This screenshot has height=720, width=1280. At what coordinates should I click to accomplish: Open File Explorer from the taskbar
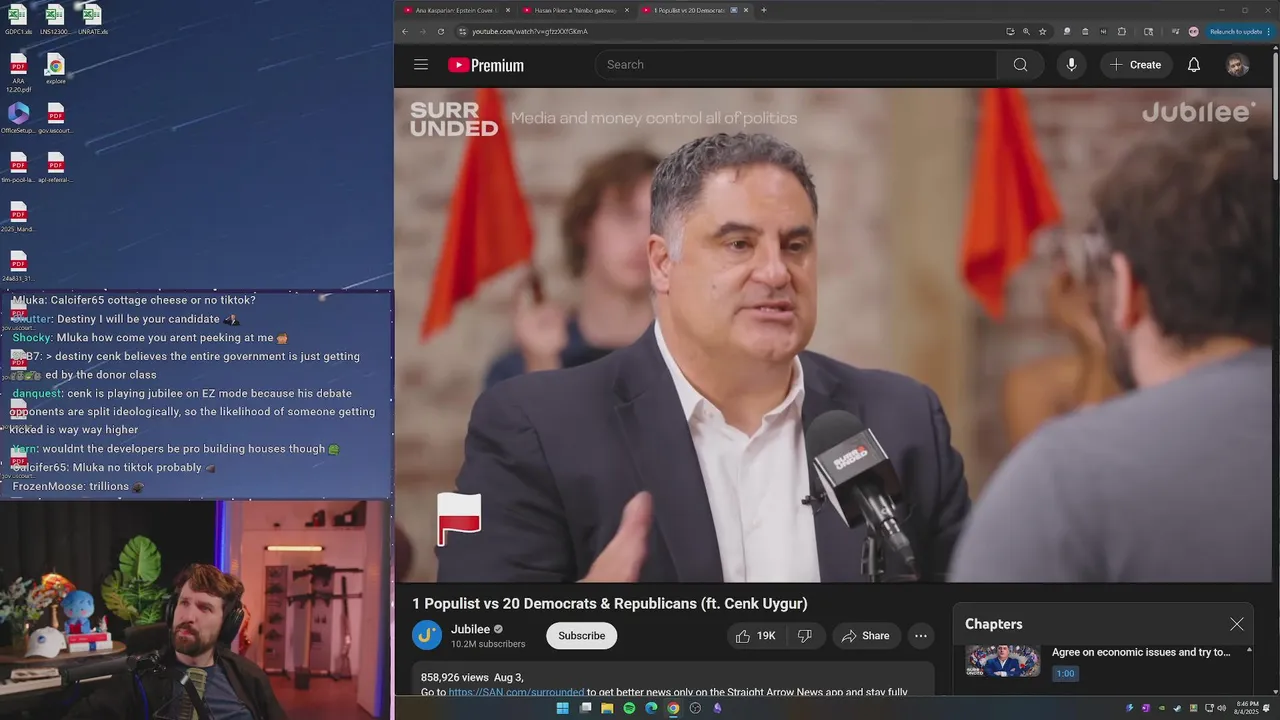click(x=607, y=708)
